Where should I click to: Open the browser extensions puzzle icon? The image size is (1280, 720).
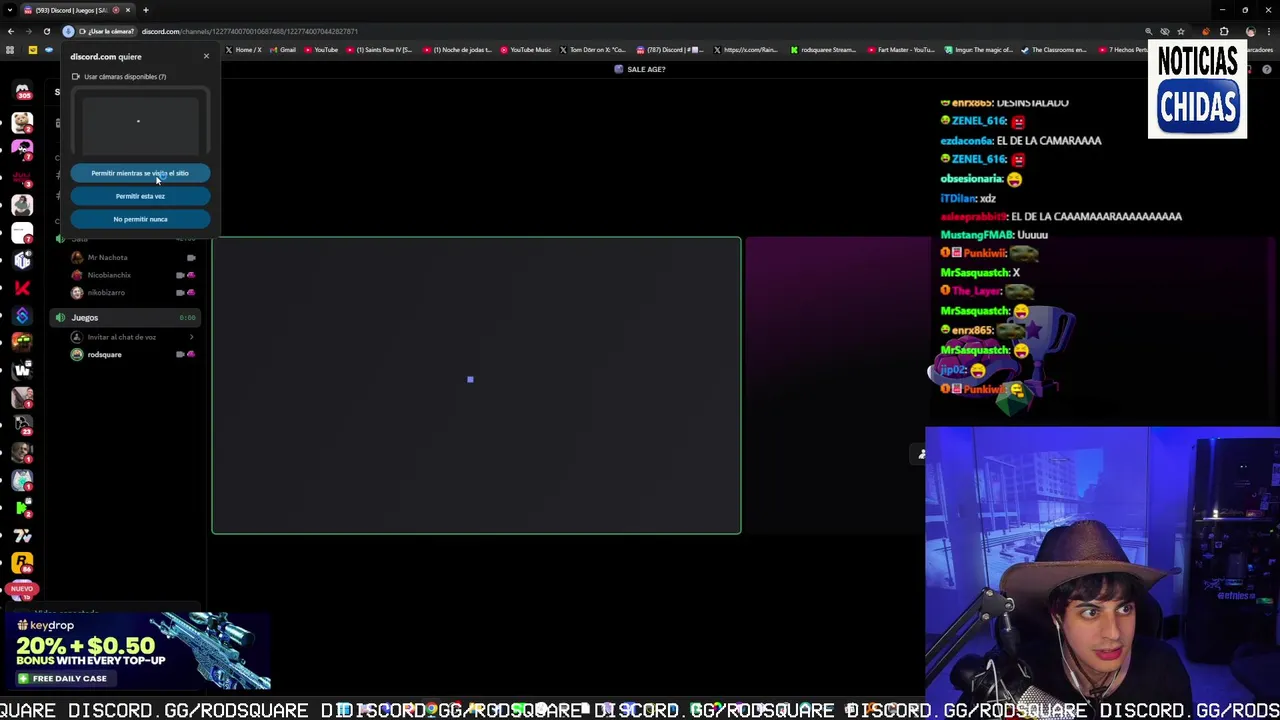click(1224, 31)
